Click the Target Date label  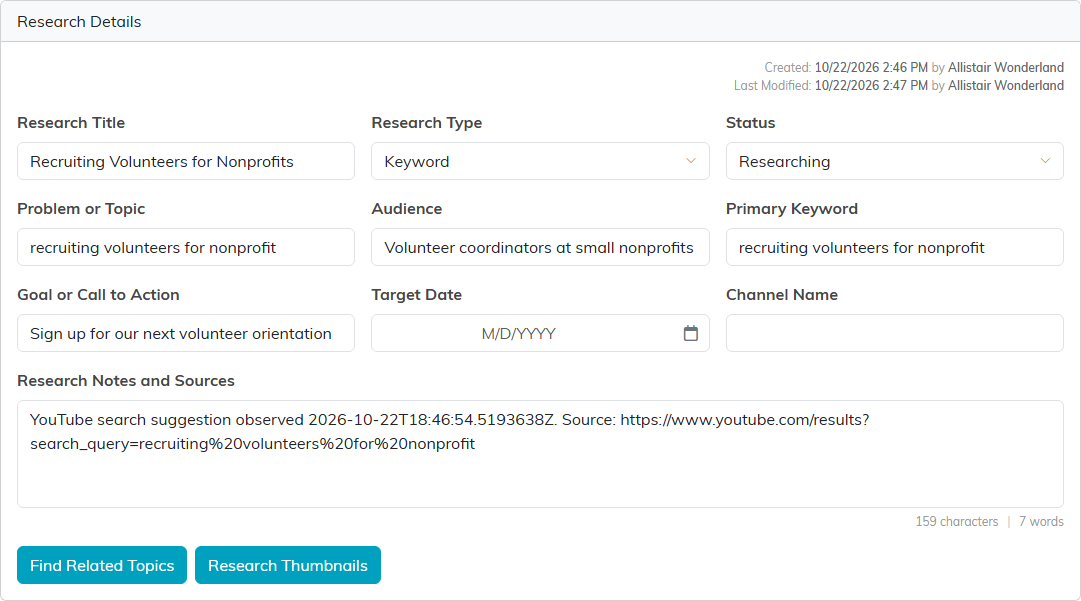pyautogui.click(x=416, y=294)
